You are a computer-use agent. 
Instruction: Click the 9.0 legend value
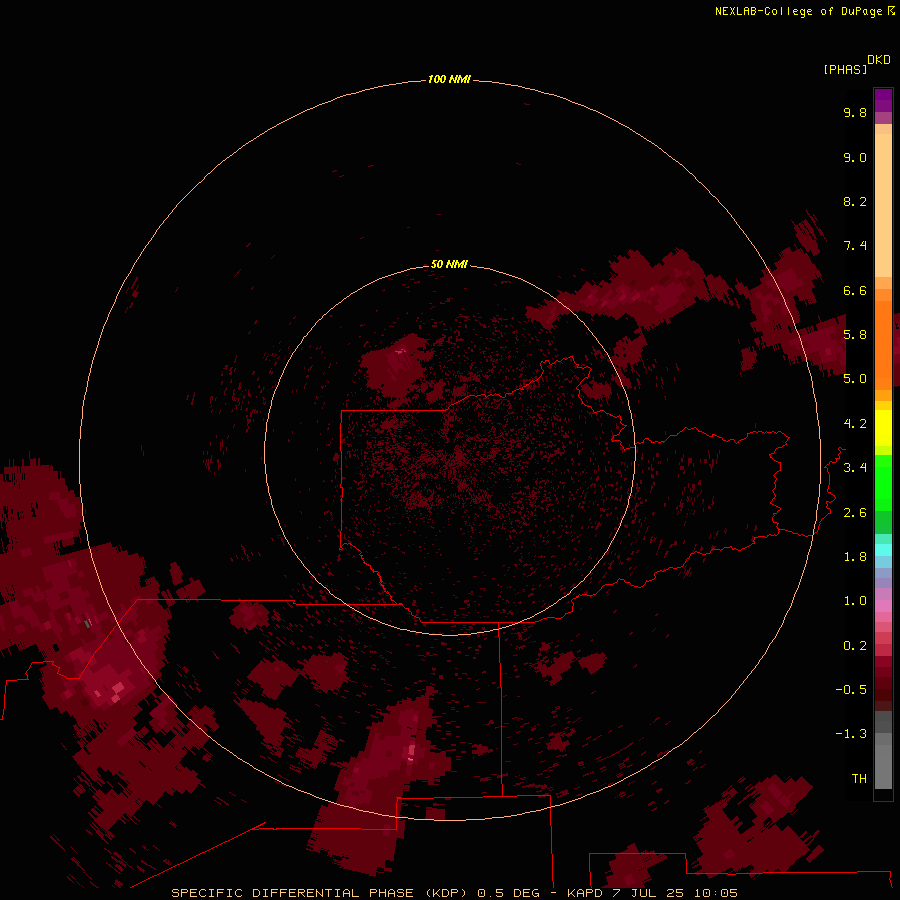click(855, 157)
